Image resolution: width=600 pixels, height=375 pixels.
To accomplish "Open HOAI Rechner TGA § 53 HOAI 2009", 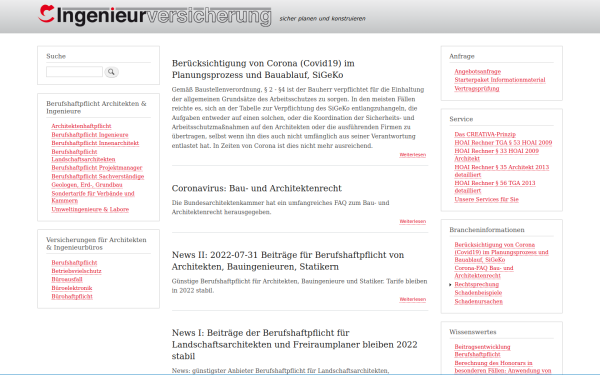I will 503,143.
